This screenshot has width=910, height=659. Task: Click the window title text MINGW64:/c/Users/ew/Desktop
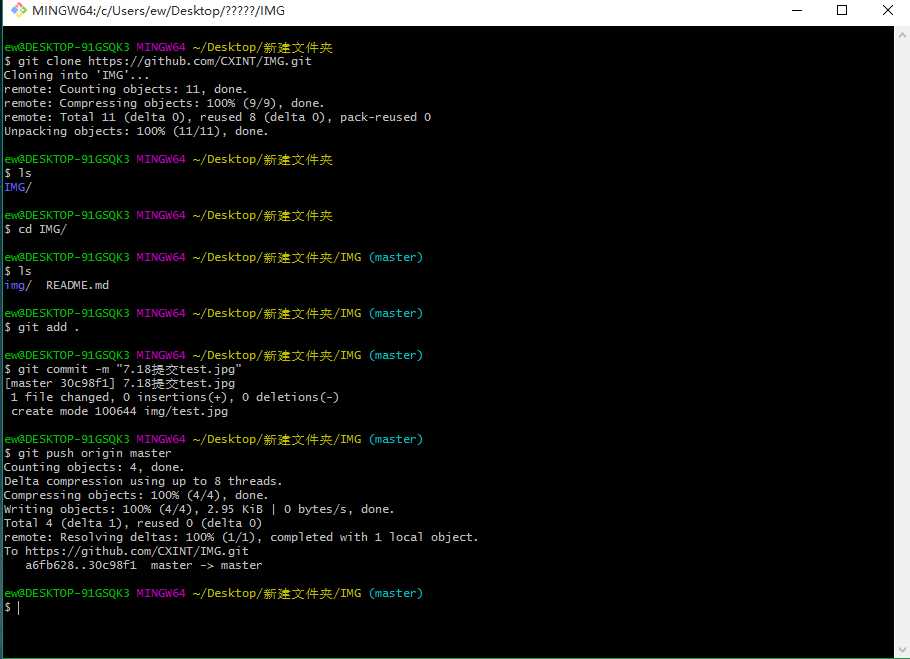pyautogui.click(x=158, y=10)
